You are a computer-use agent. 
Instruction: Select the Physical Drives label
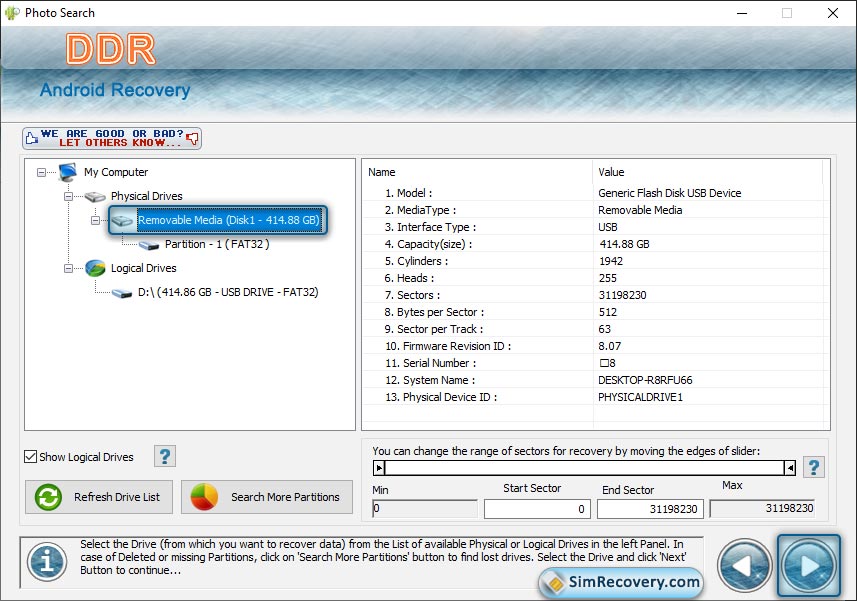pos(146,196)
